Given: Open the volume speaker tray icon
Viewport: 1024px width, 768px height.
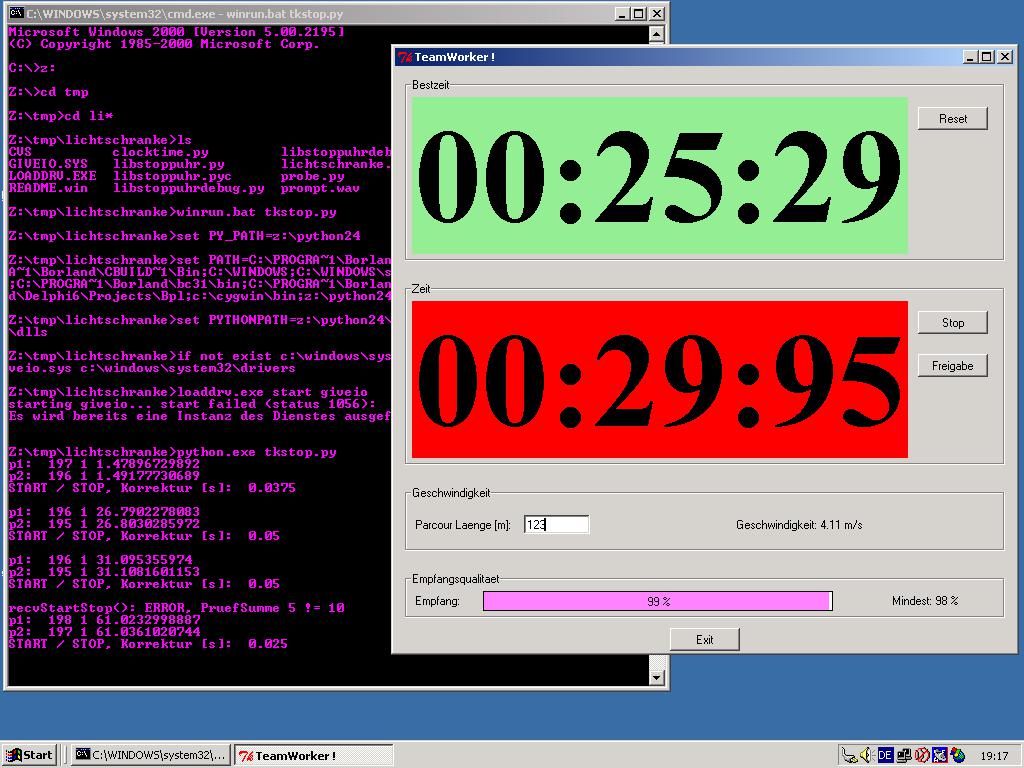Looking at the screenshot, I should click(867, 755).
